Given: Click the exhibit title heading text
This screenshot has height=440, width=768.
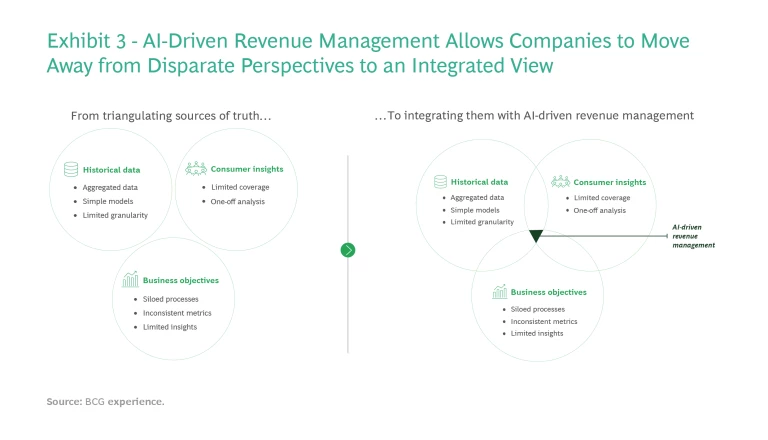Looking at the screenshot, I should [x=368, y=54].
